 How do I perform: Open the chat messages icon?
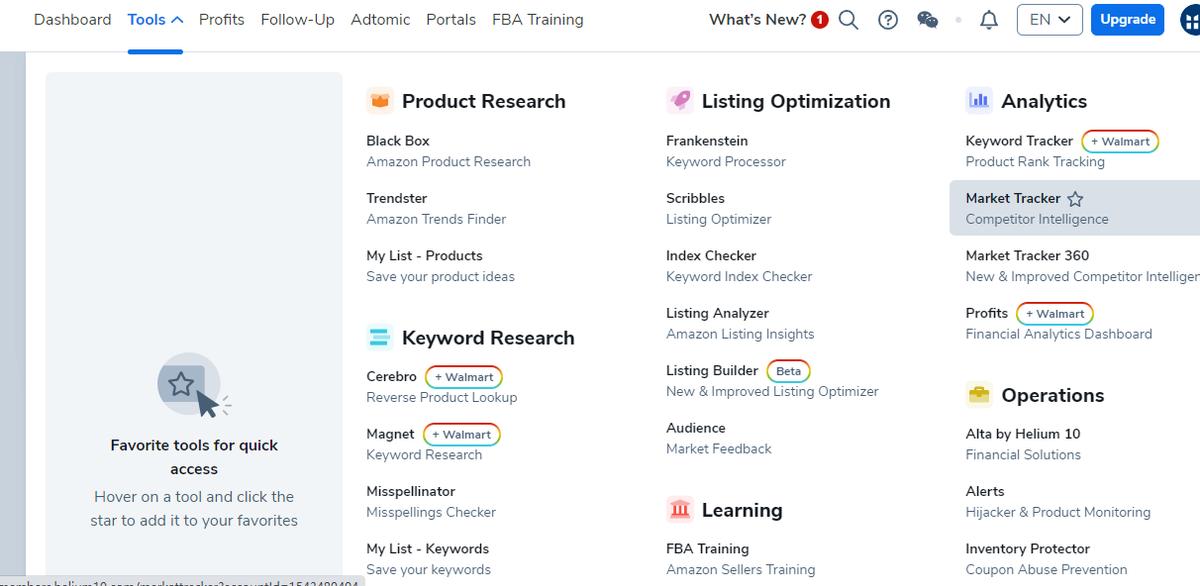coord(927,20)
